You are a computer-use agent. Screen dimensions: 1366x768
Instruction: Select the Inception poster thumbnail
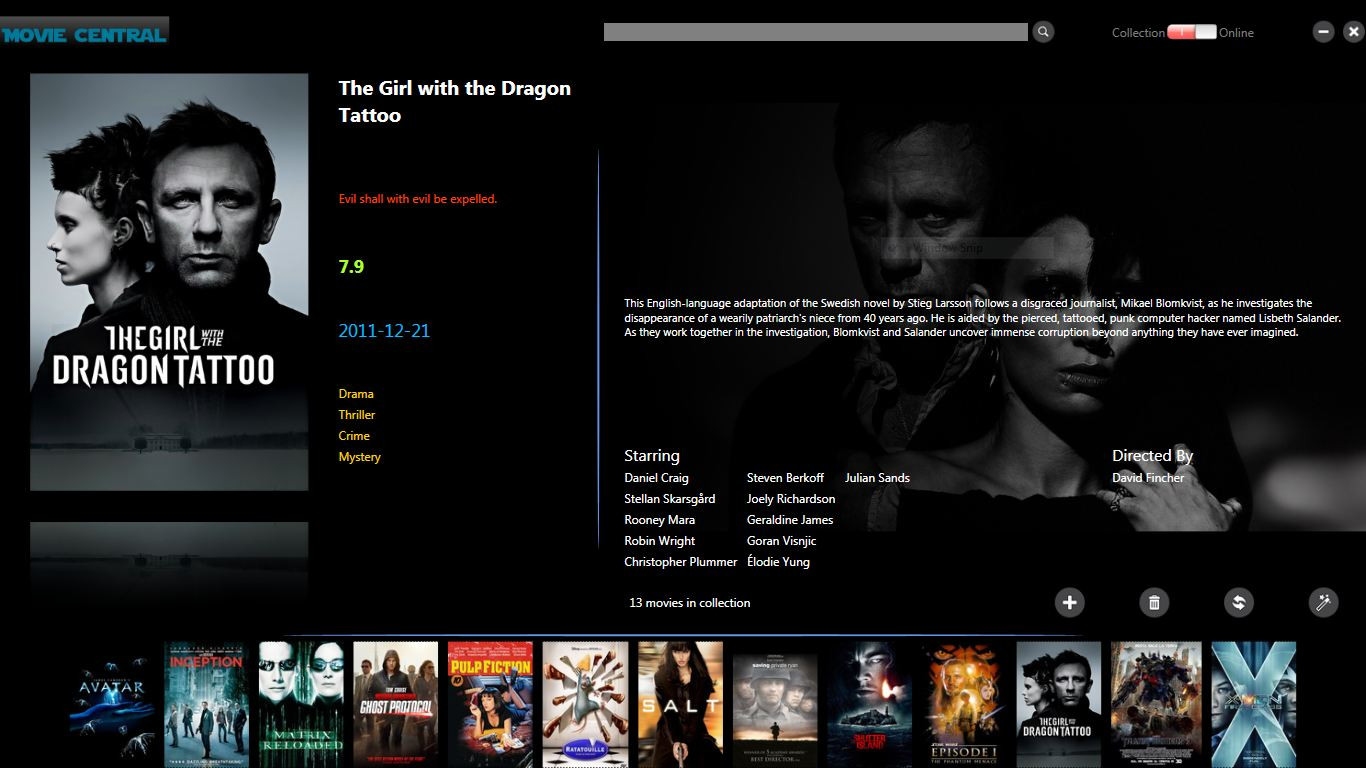coord(206,704)
